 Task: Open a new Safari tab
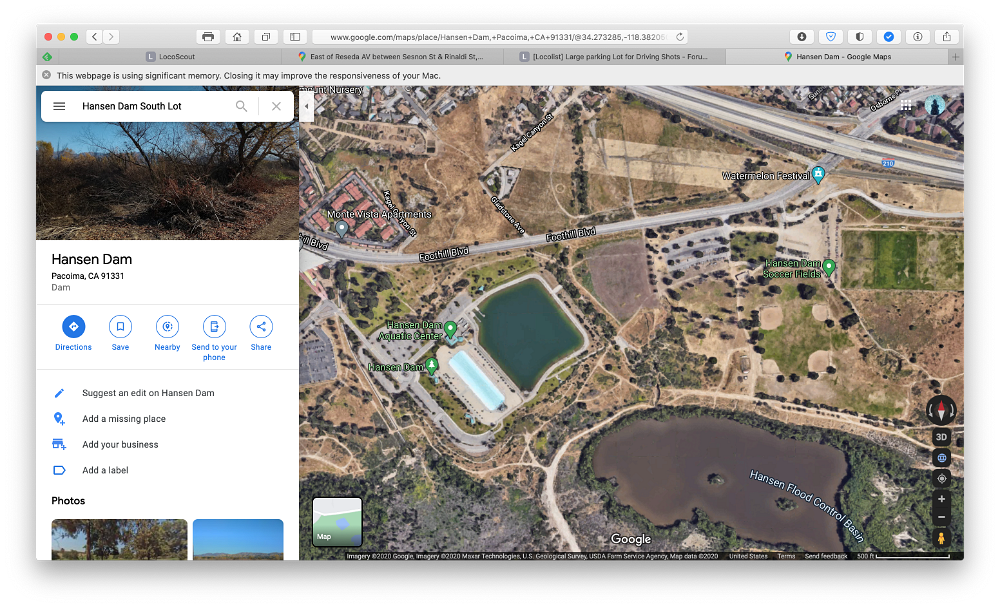[955, 57]
